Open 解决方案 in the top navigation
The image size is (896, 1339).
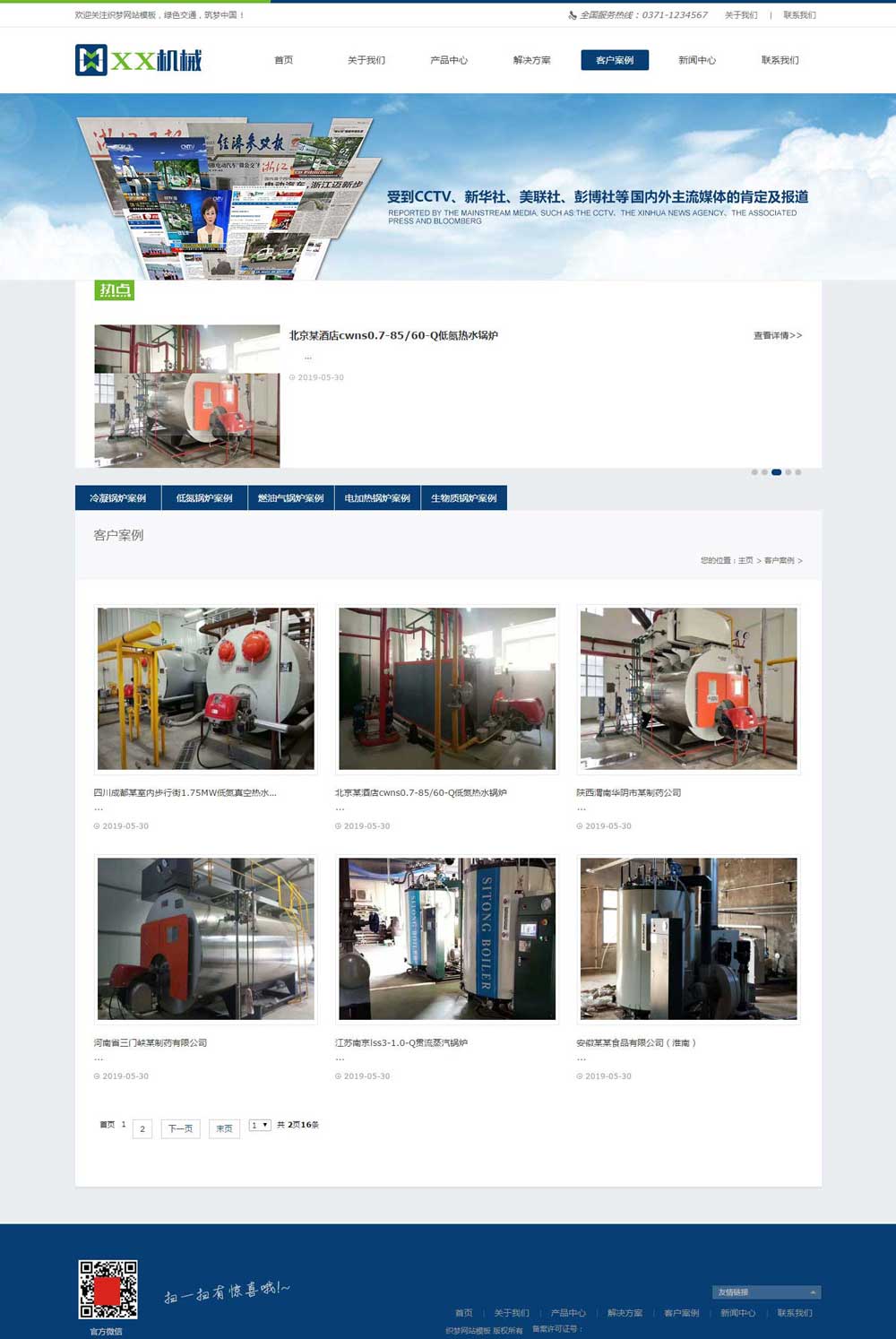pyautogui.click(x=531, y=60)
